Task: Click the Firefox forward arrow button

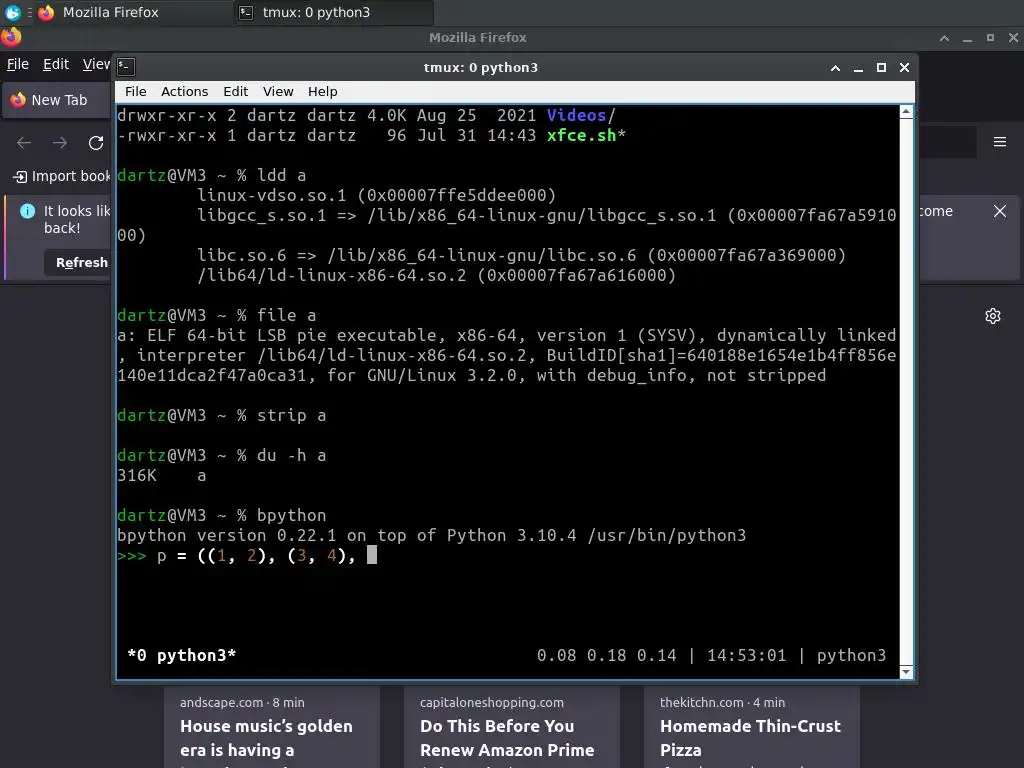Action: pyautogui.click(x=60, y=142)
